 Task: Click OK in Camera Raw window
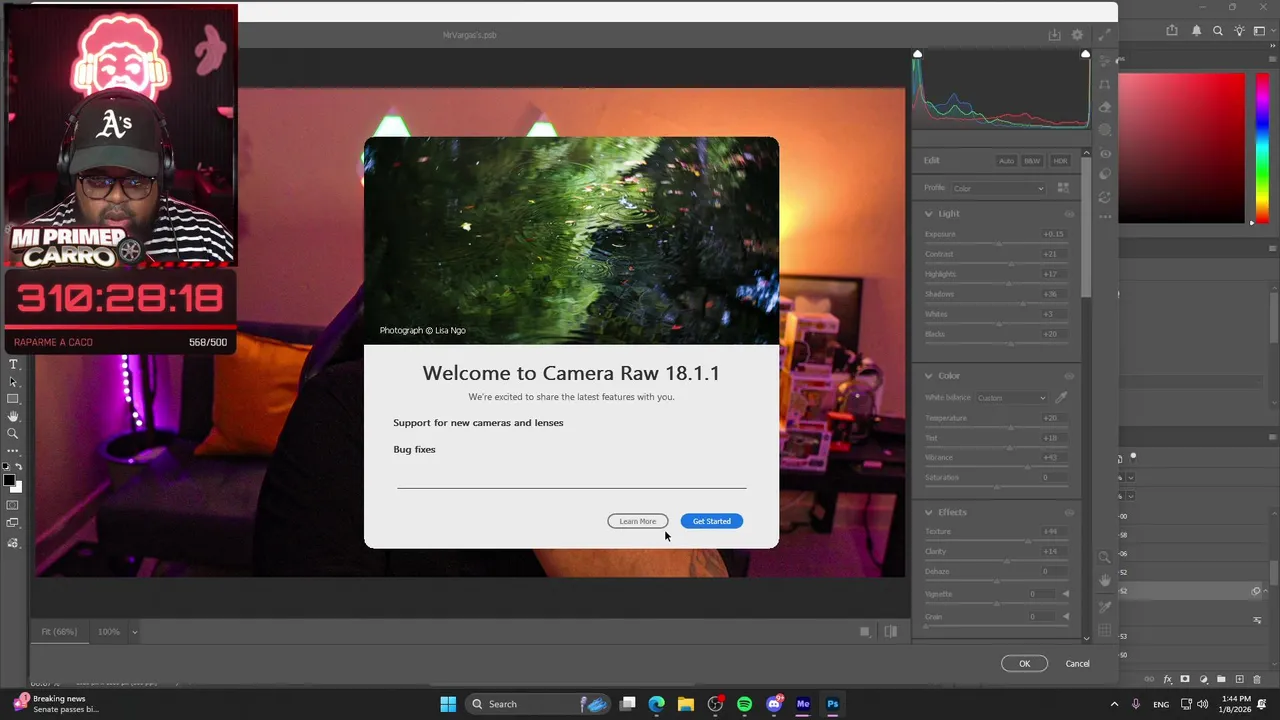tap(1024, 664)
